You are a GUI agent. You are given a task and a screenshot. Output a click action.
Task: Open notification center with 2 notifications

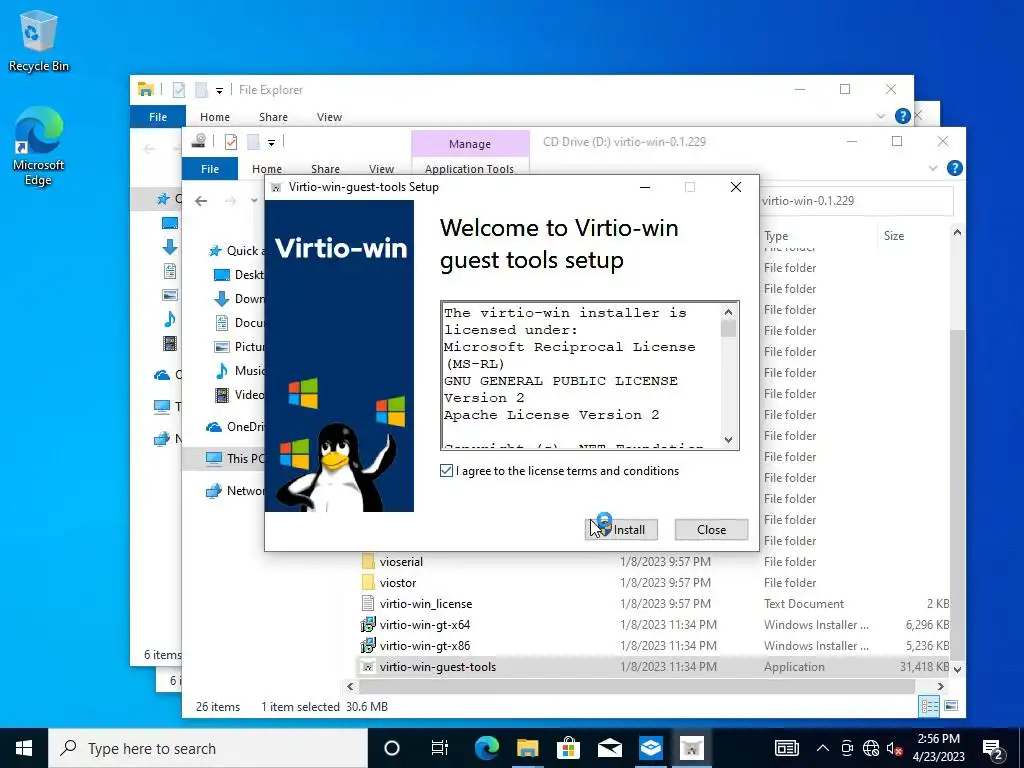click(993, 748)
